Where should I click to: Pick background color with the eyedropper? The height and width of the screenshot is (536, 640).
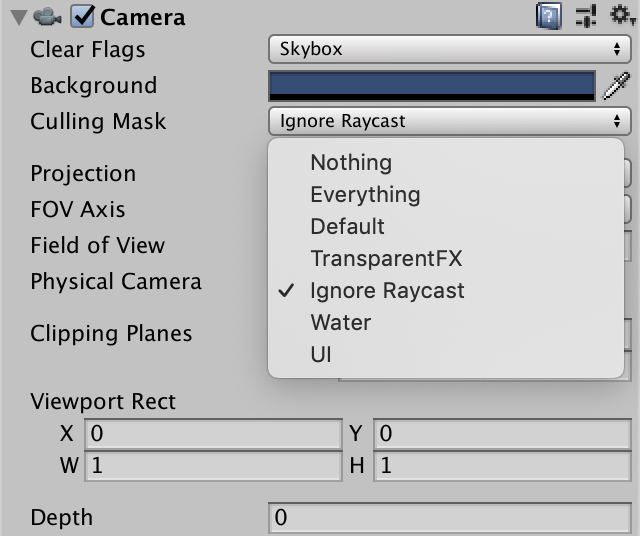(x=615, y=86)
